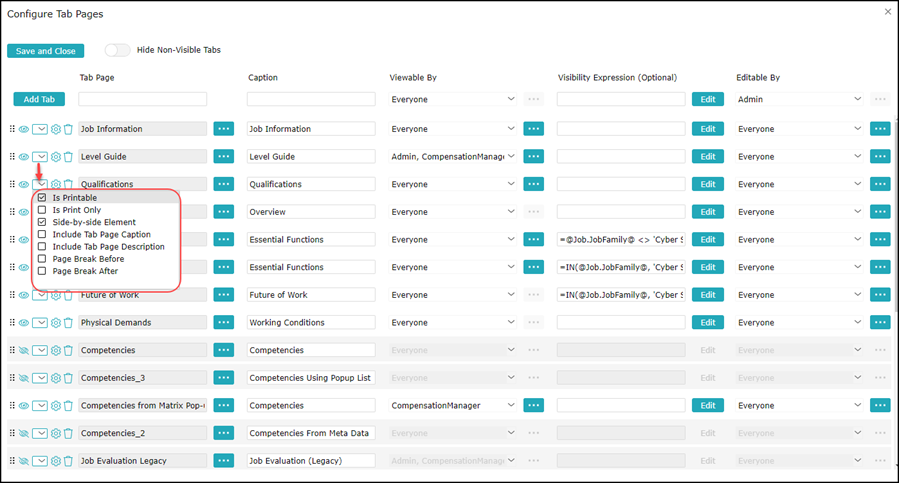The width and height of the screenshot is (899, 483).
Task: Expand print options dropdown for Level Guide
Action: (40, 157)
